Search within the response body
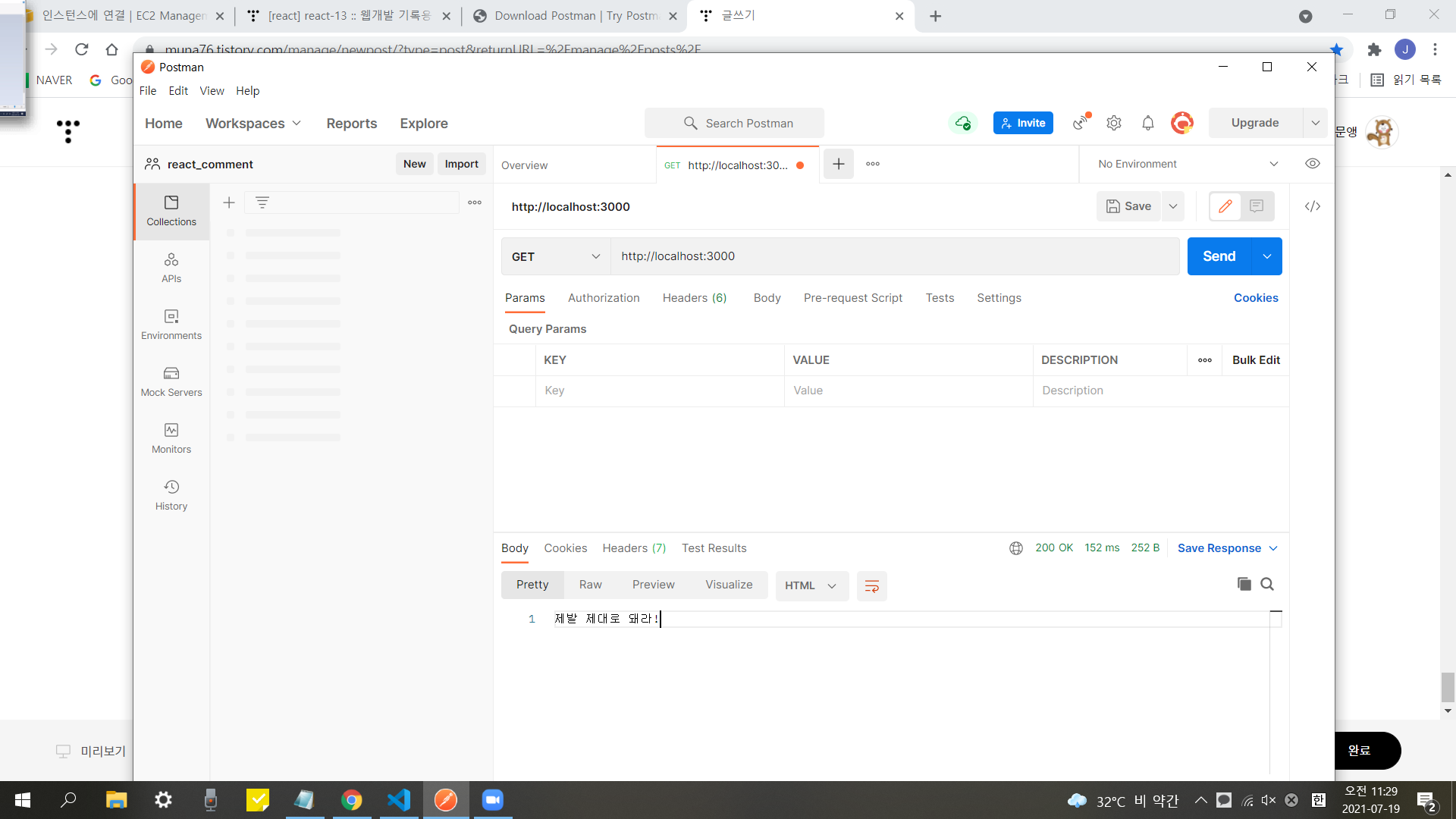This screenshot has height=819, width=1456. point(1267,584)
